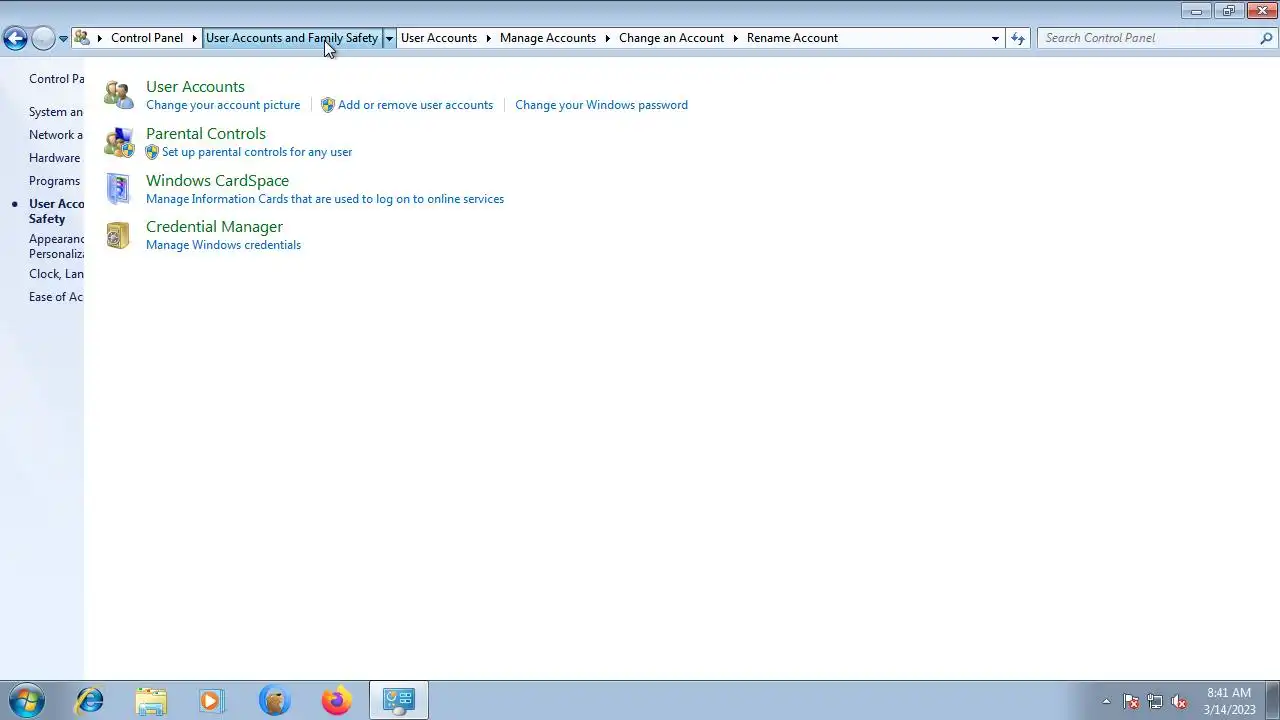Image resolution: width=1280 pixels, height=720 pixels.
Task: Open Programs sidebar link
Action: pos(54,181)
